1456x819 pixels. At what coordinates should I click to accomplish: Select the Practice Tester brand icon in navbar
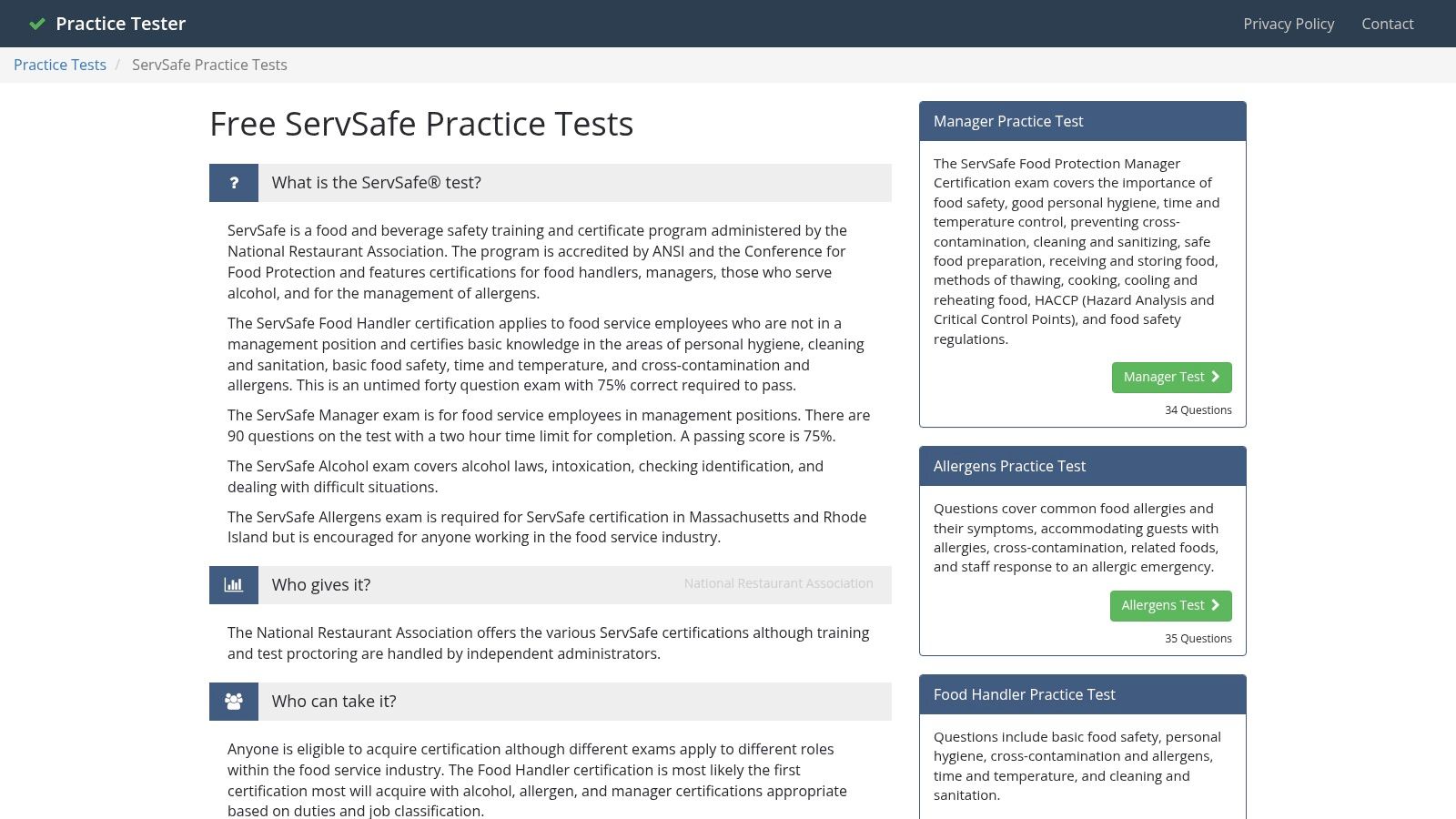pos(37,23)
